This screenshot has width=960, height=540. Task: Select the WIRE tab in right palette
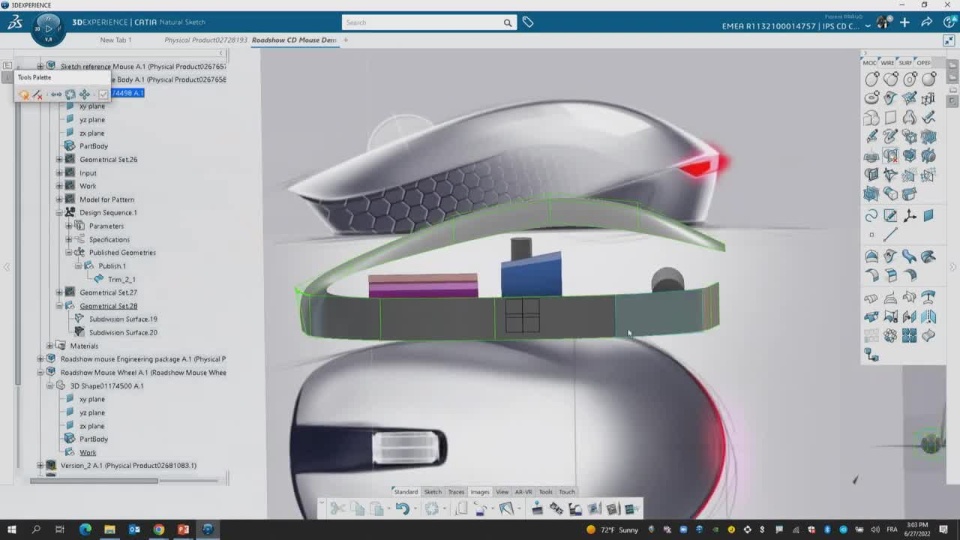coord(887,62)
